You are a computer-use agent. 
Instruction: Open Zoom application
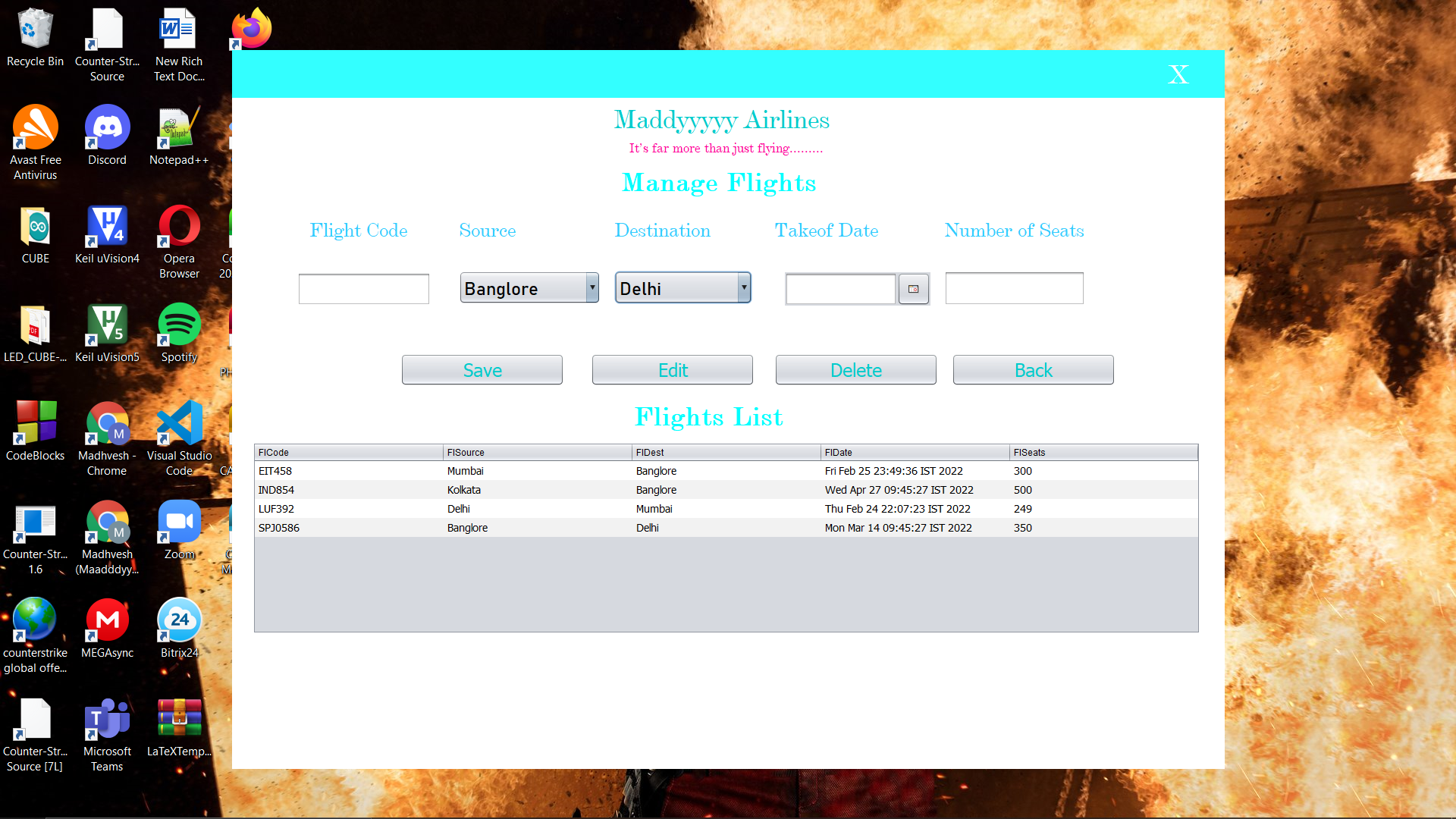[179, 522]
